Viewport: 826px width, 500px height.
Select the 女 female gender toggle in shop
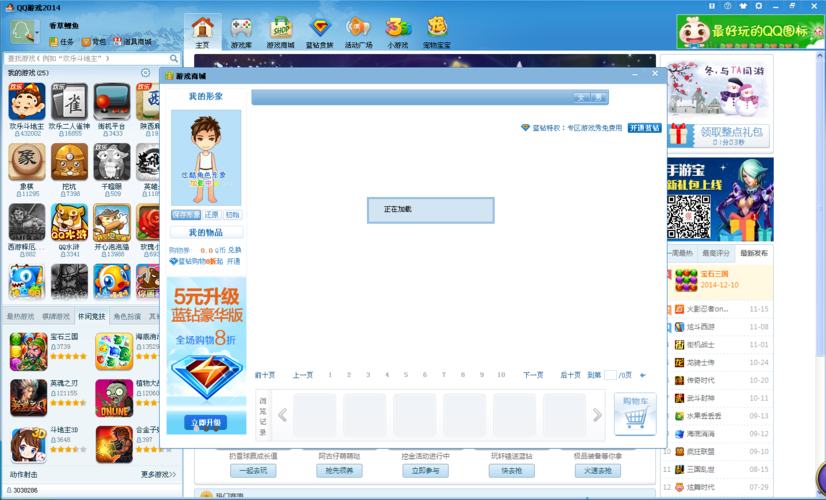[x=581, y=97]
